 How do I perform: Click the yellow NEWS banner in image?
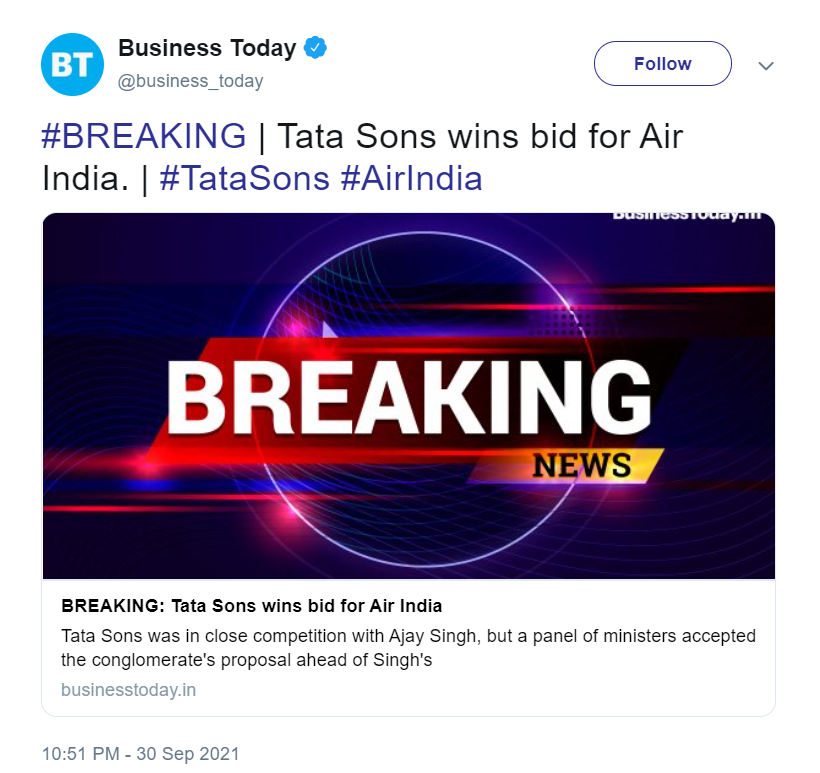[582, 465]
